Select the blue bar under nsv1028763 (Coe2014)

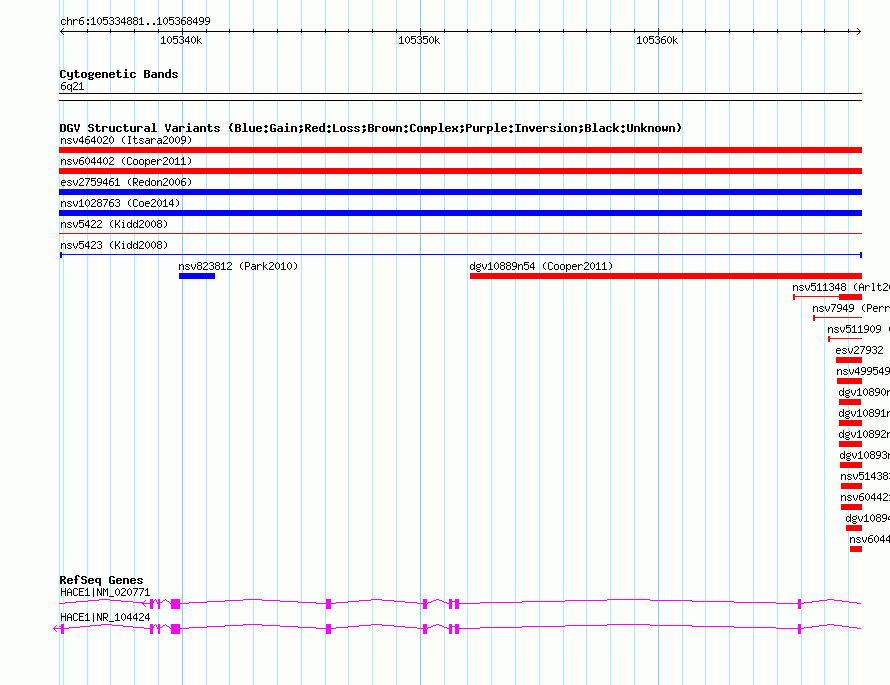[x=460, y=213]
